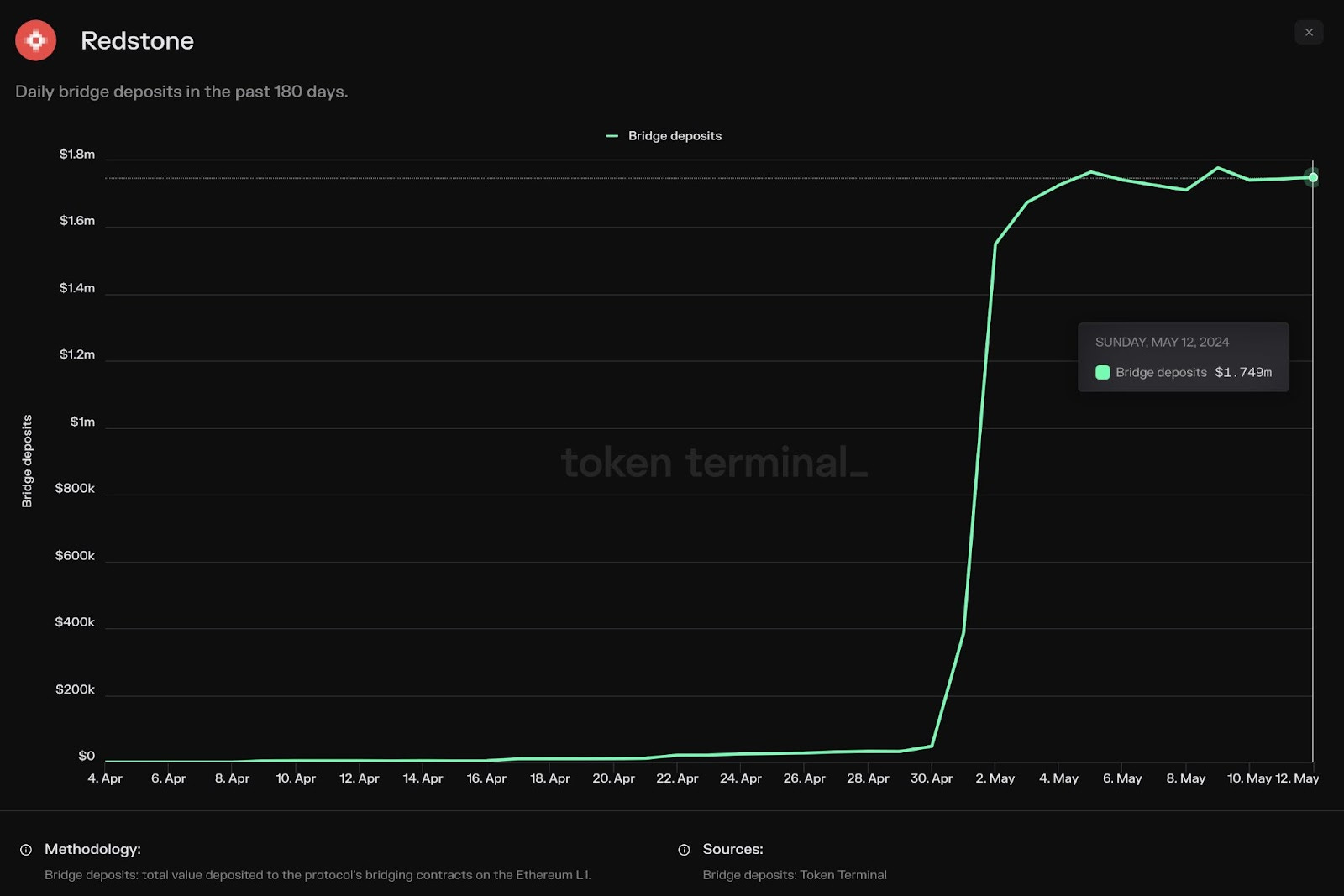1344x896 pixels.
Task: Click the $800k y-axis label
Action: 75,488
